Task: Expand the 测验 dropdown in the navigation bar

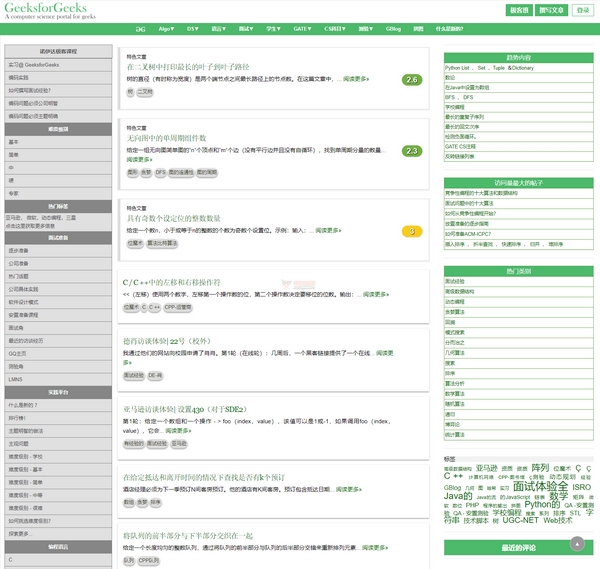Action: pos(365,29)
